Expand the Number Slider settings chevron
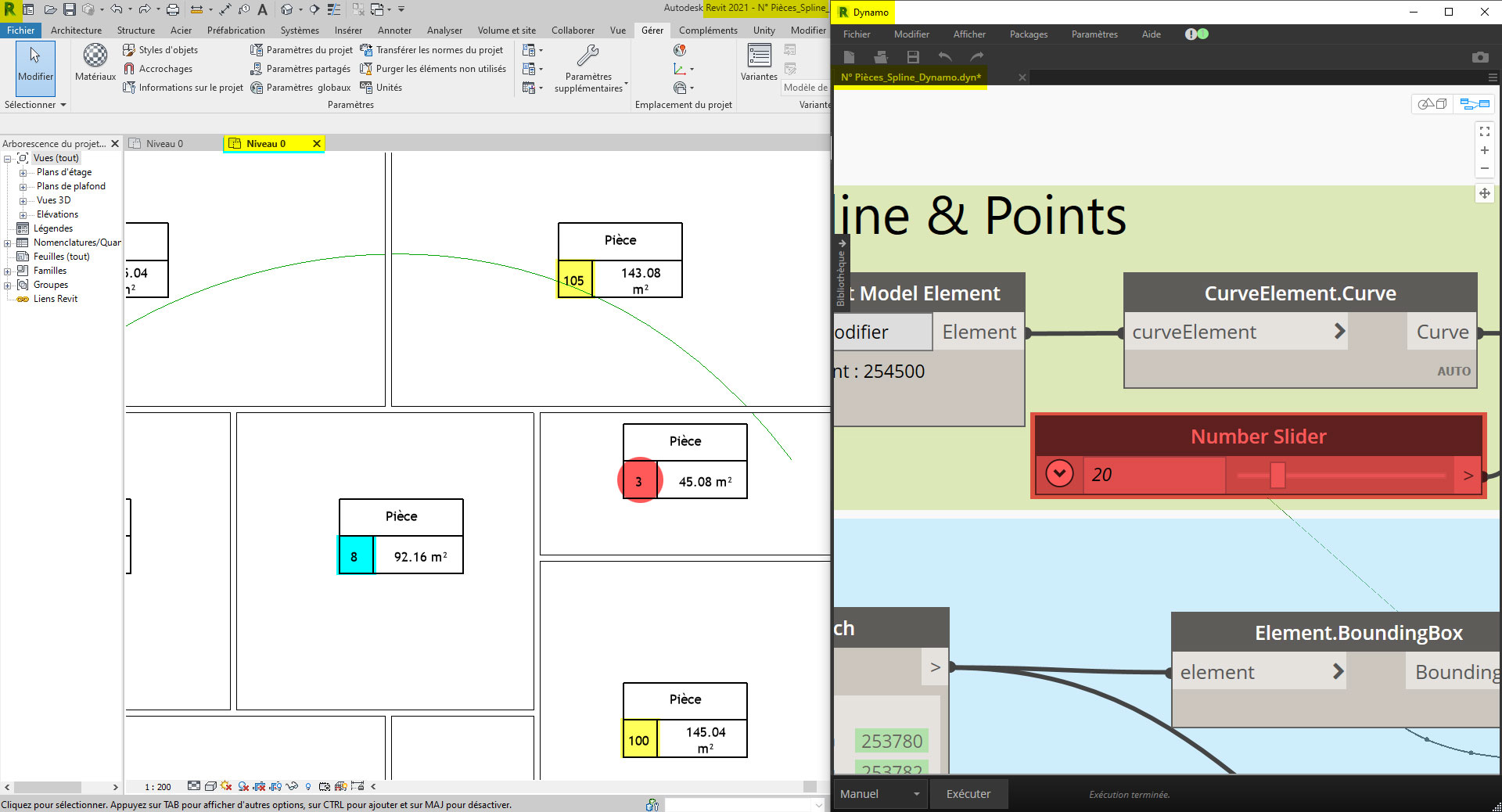 click(1059, 474)
